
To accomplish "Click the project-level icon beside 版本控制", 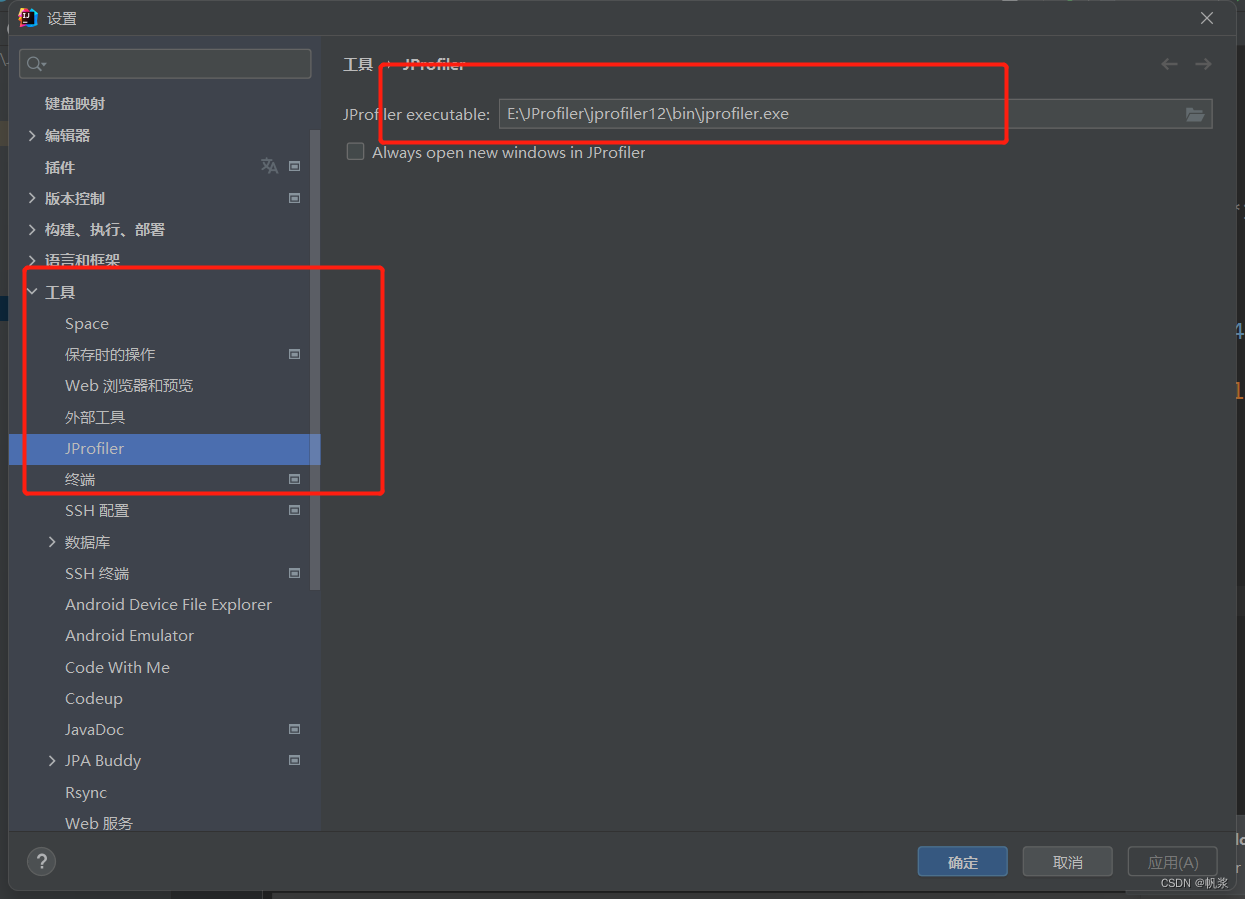I will pyautogui.click(x=295, y=198).
